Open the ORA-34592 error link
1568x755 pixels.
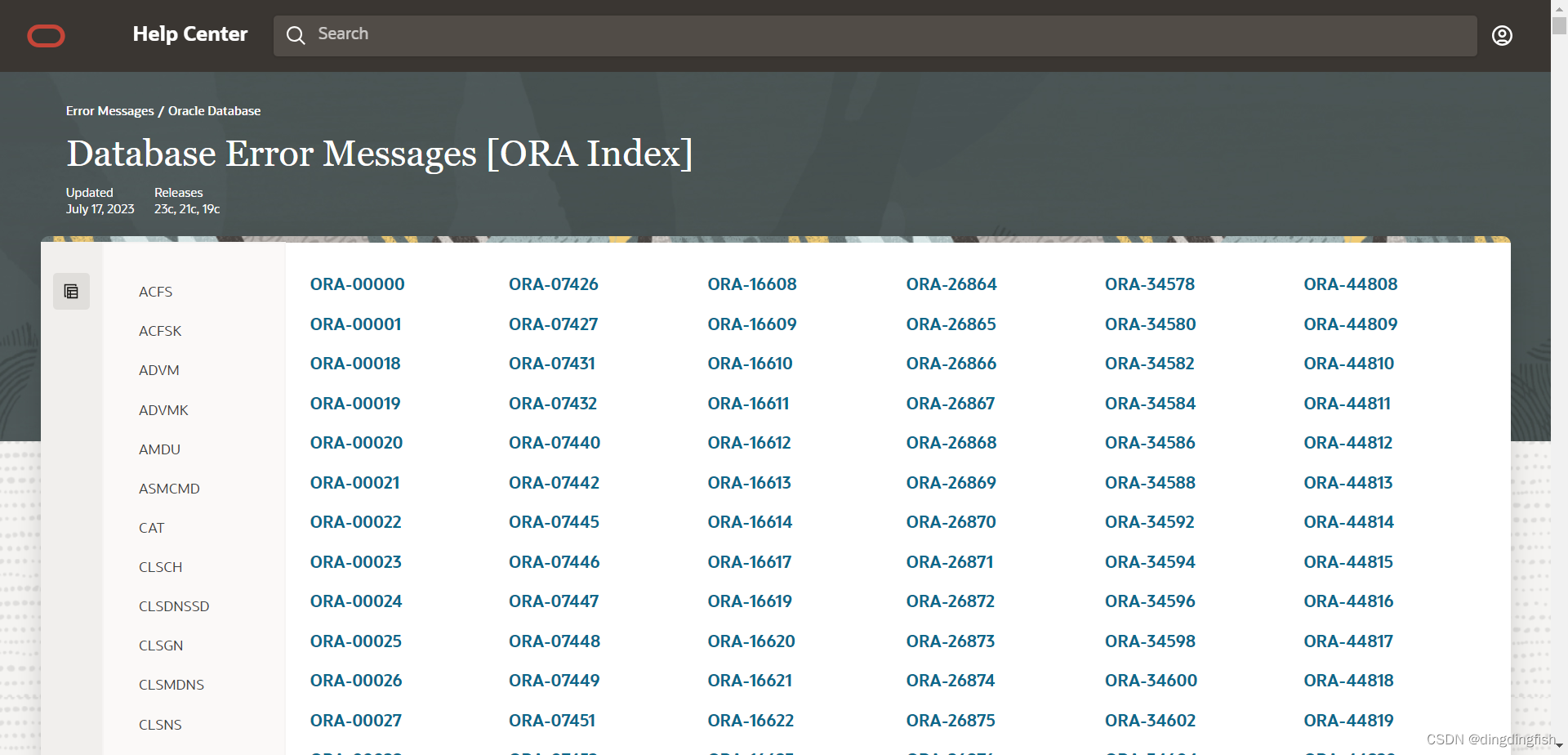(x=1149, y=522)
